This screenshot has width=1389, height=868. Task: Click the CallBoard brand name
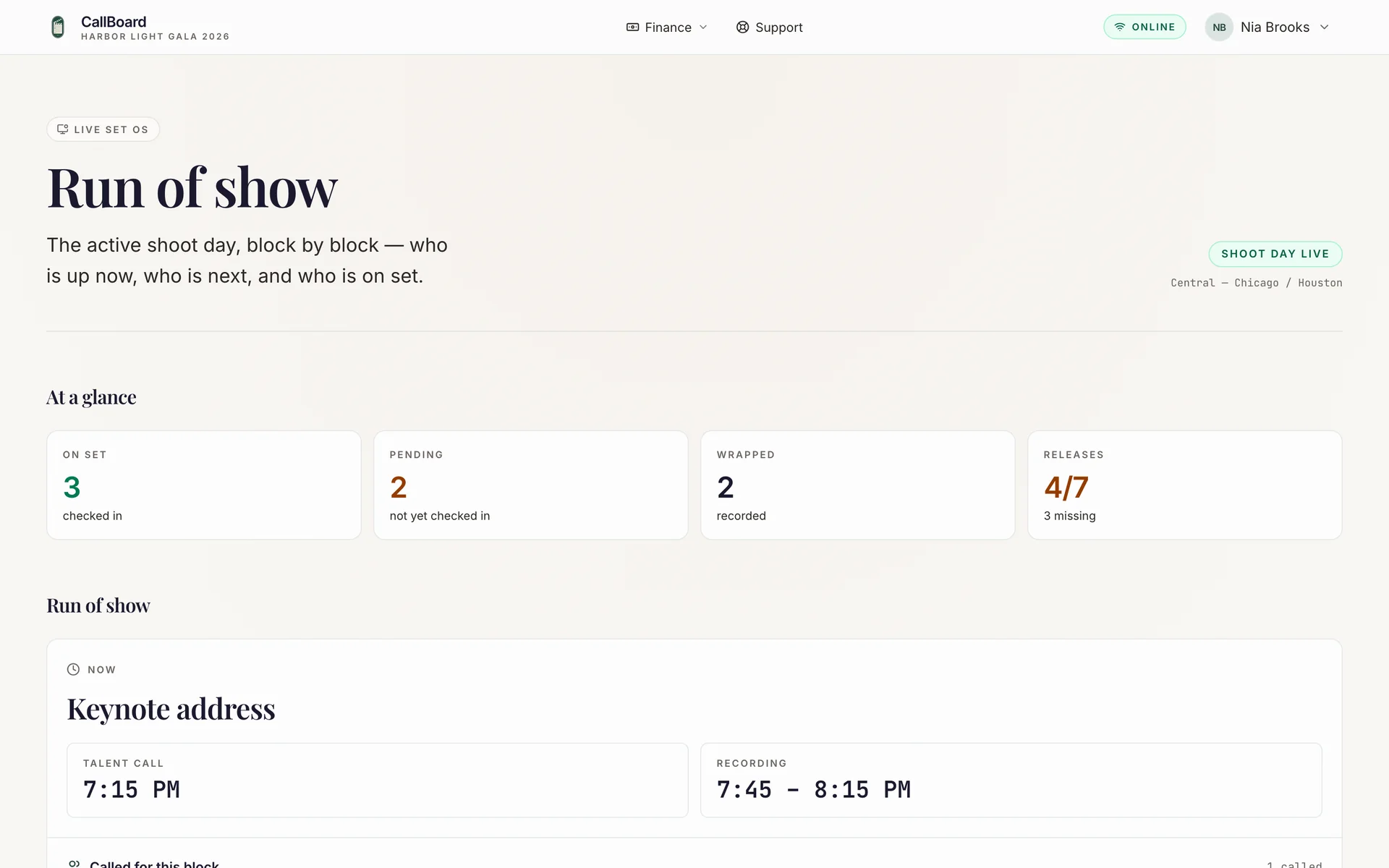coord(114,22)
